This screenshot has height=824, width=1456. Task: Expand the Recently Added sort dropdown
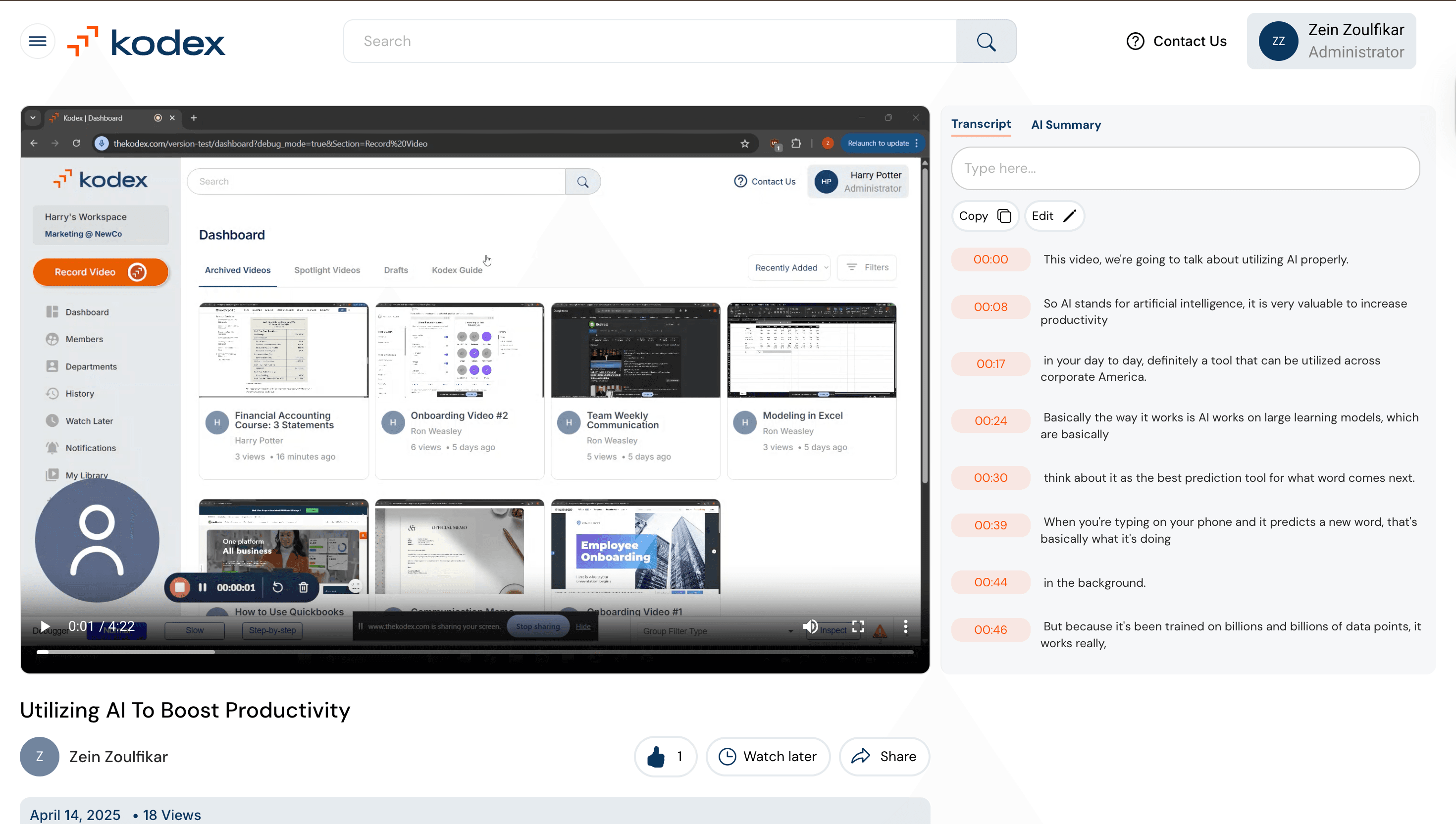click(789, 268)
